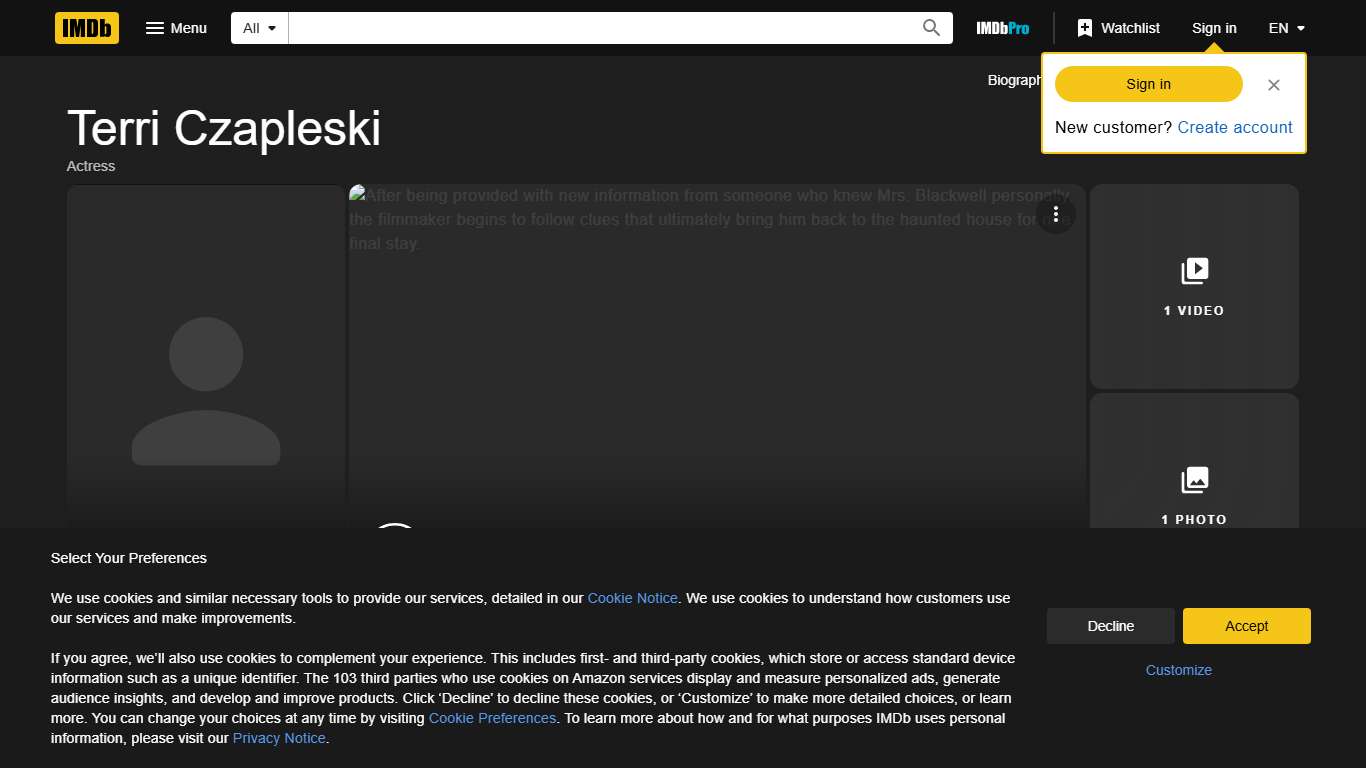Expand the EN language selector
The image size is (1366, 768).
click(1286, 28)
